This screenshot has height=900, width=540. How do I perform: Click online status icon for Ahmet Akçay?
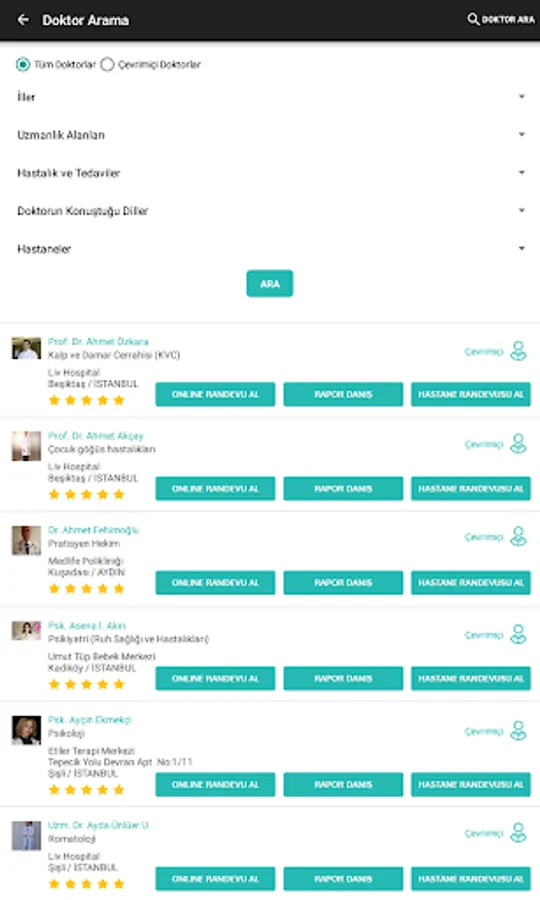coord(518,444)
